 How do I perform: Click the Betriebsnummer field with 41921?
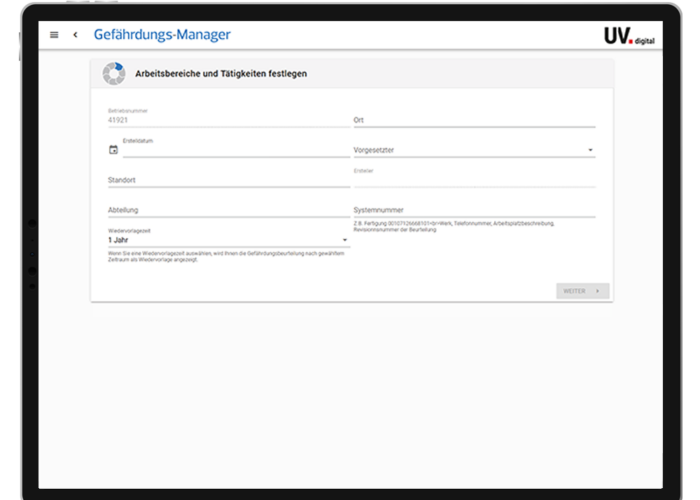pos(229,117)
